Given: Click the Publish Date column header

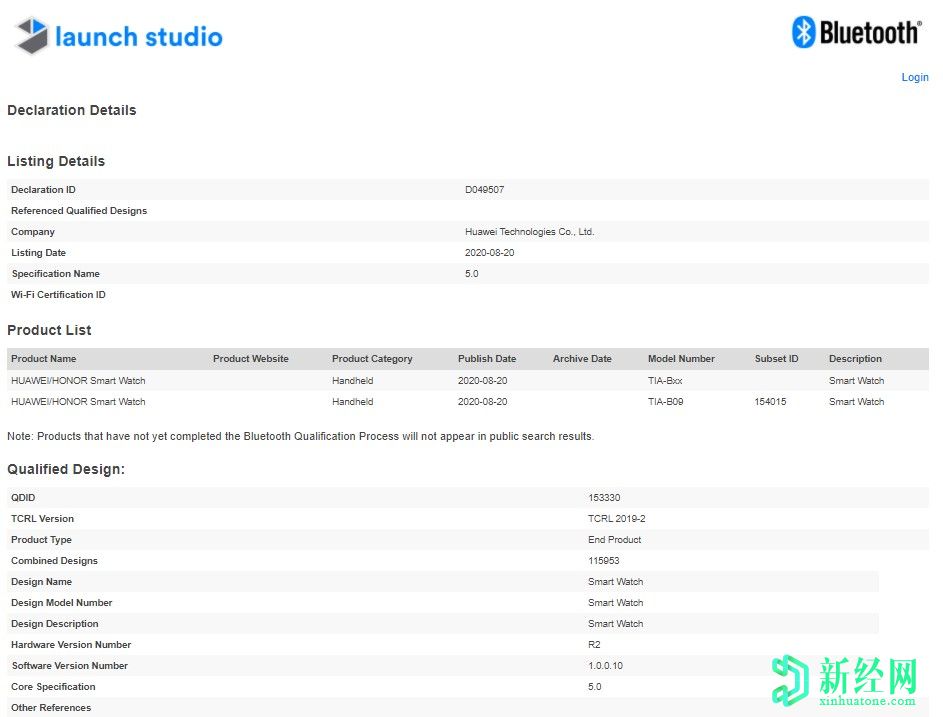Looking at the screenshot, I should pyautogui.click(x=487, y=359).
